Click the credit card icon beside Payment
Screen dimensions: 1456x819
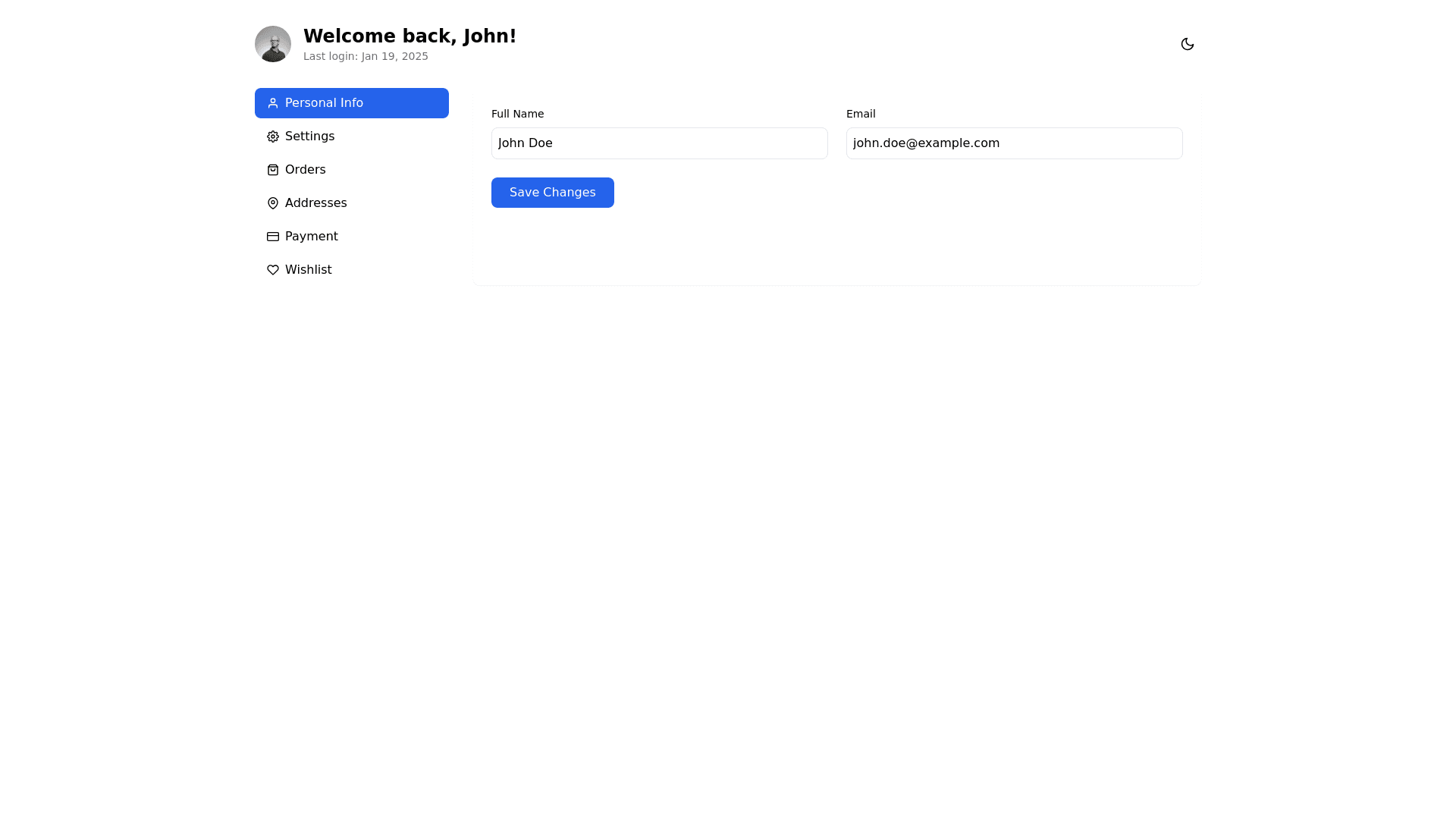[x=273, y=237]
